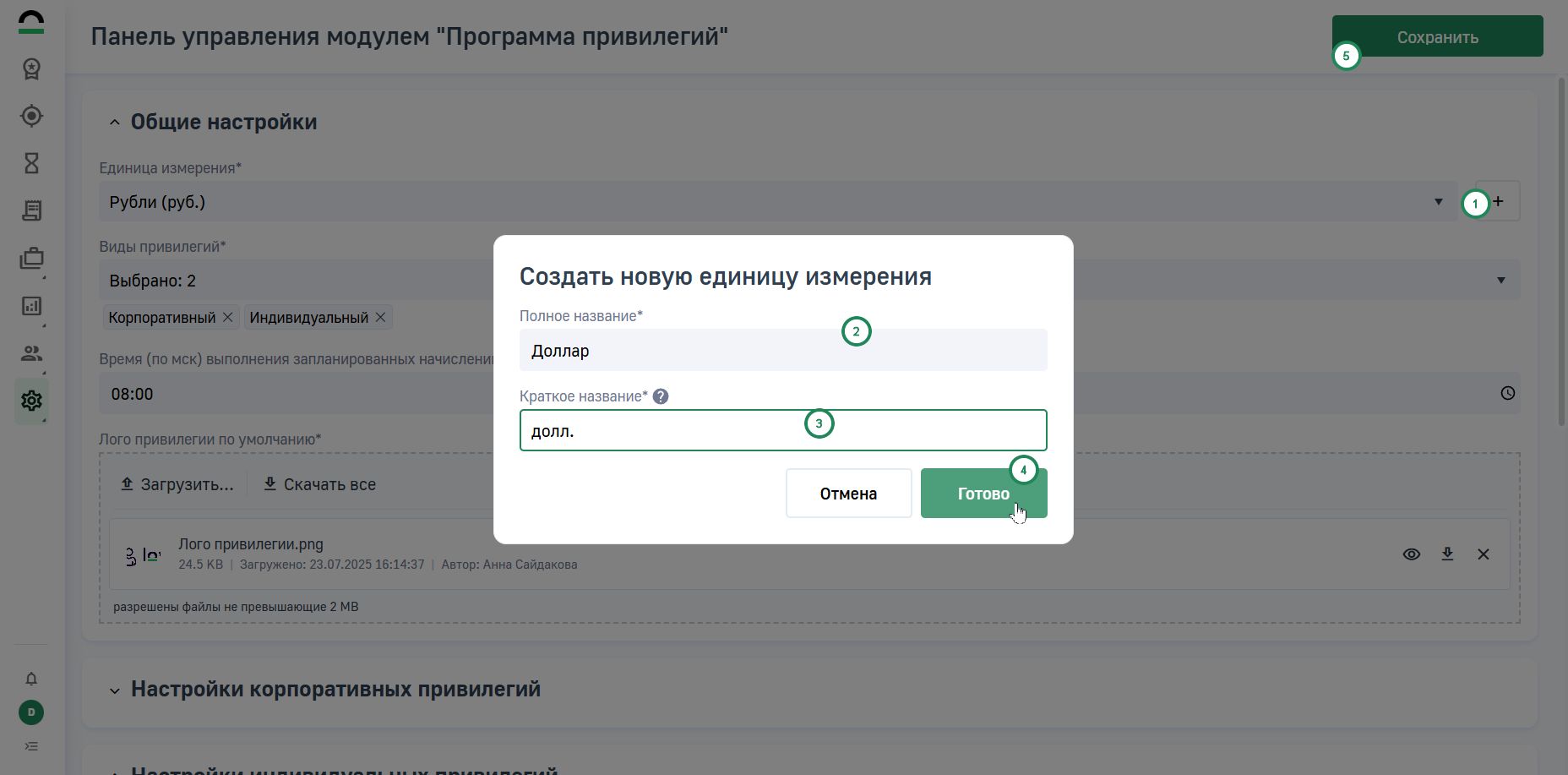Open the chart report sidebar icon
This screenshot has height=775, width=1568.
pos(31,306)
